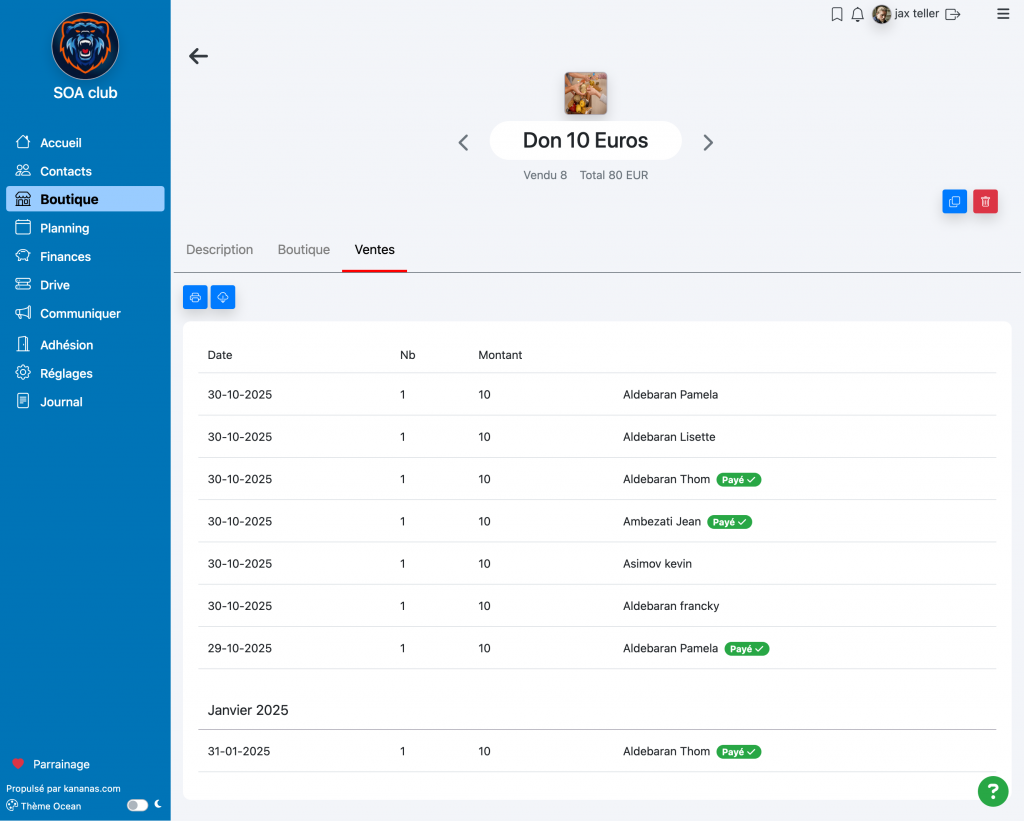
Task: Toggle the Thème Ocean dark mode switch
Action: (137, 805)
